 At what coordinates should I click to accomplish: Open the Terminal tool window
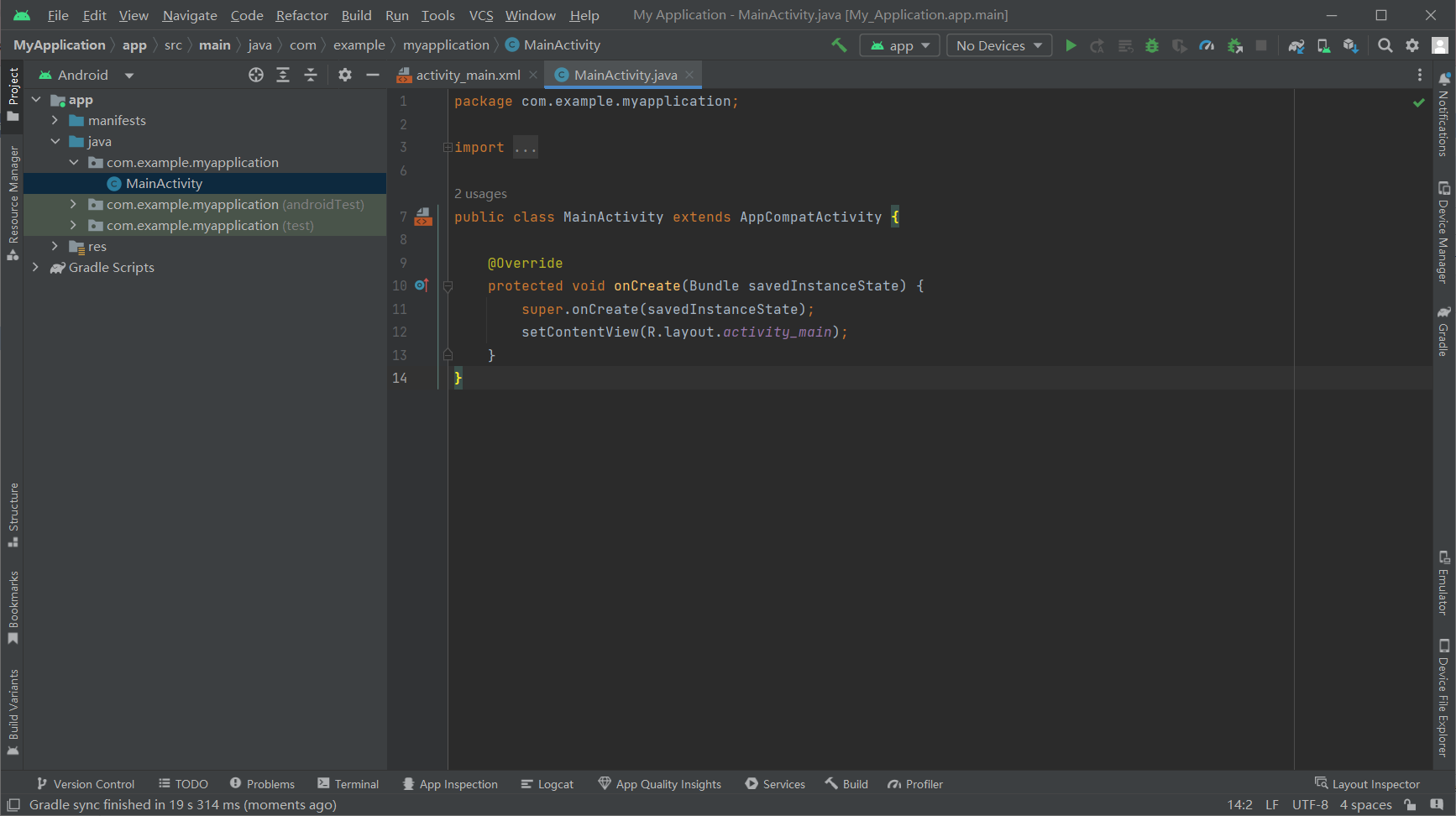click(x=348, y=784)
